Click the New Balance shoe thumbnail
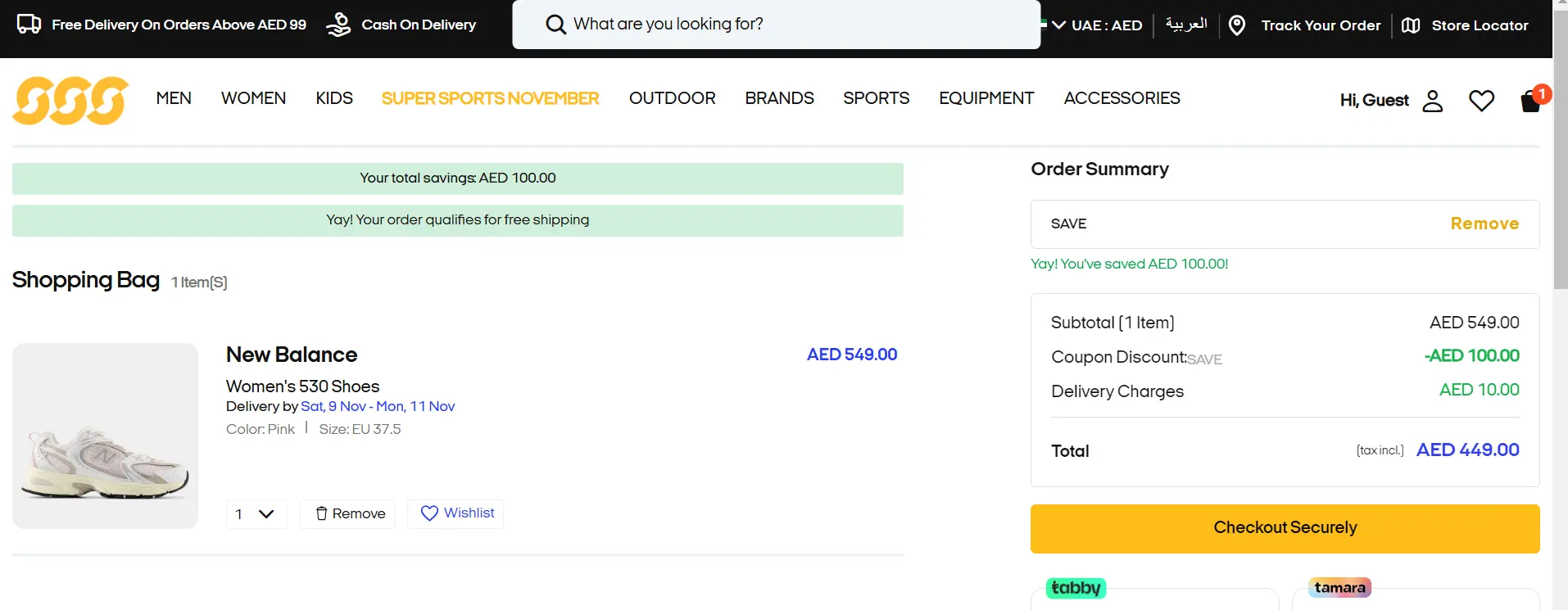This screenshot has width=1568, height=610. [x=105, y=436]
